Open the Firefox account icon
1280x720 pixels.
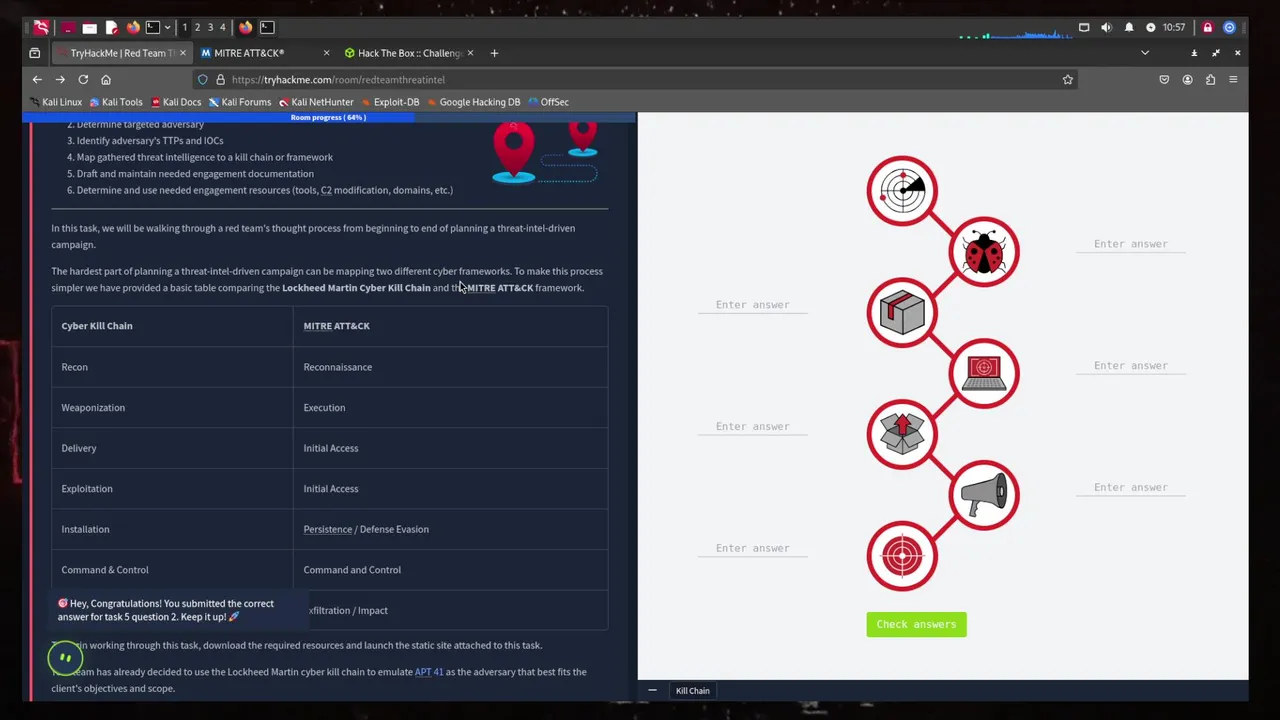pos(1187,79)
